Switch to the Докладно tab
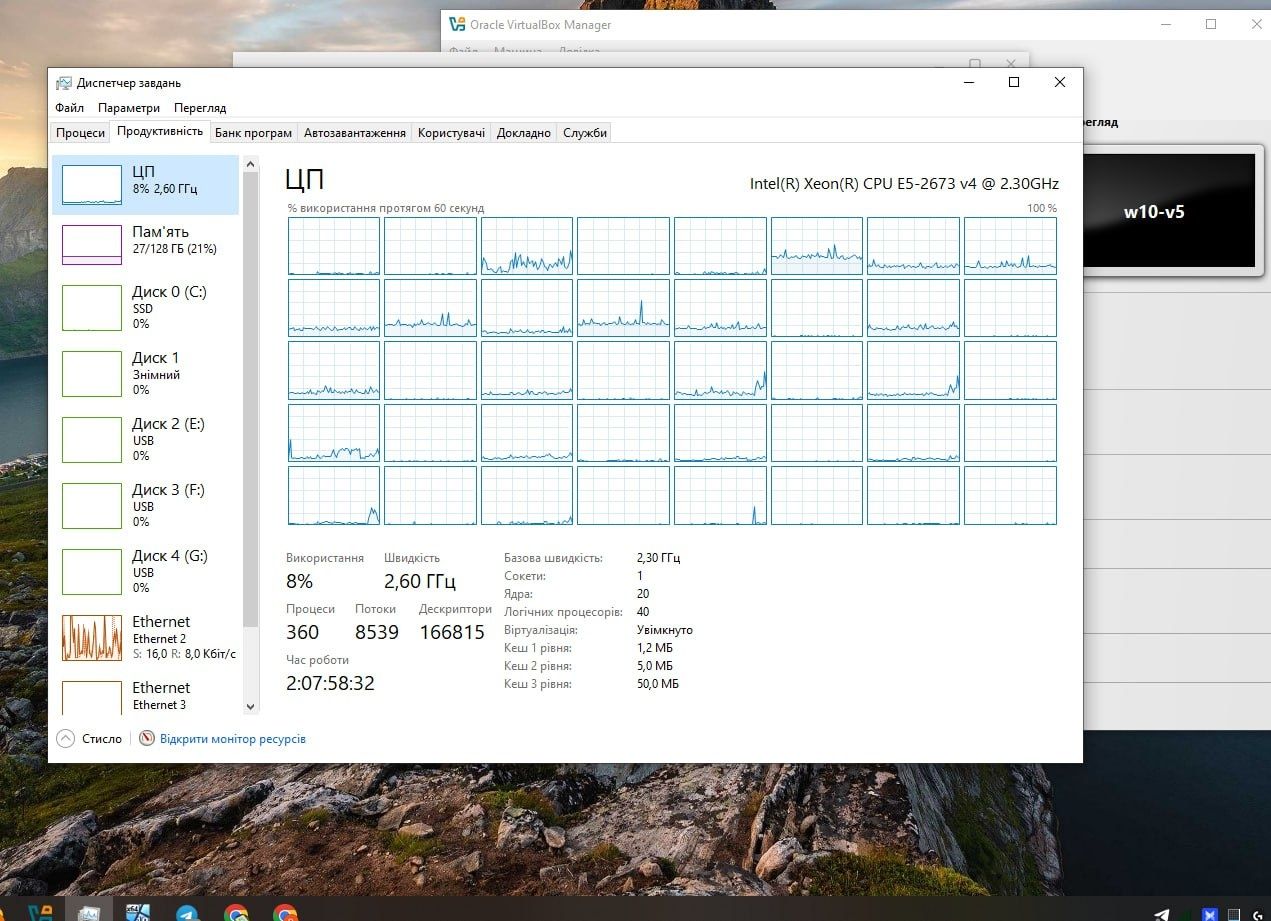The height and width of the screenshot is (921, 1271). coord(524,132)
